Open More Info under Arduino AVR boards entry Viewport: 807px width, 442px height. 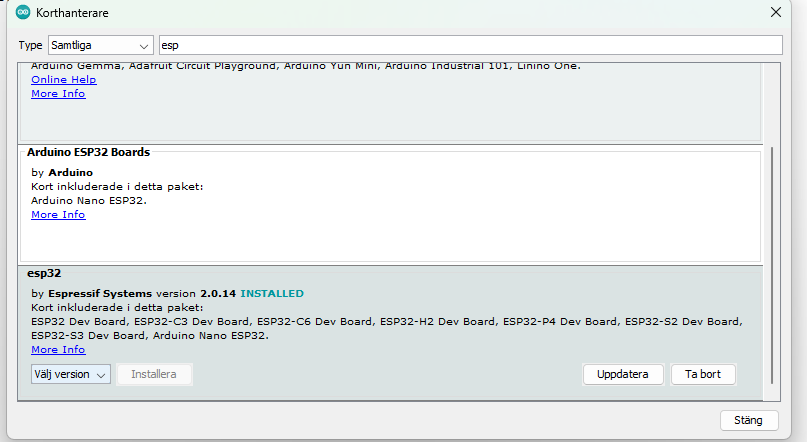click(58, 94)
